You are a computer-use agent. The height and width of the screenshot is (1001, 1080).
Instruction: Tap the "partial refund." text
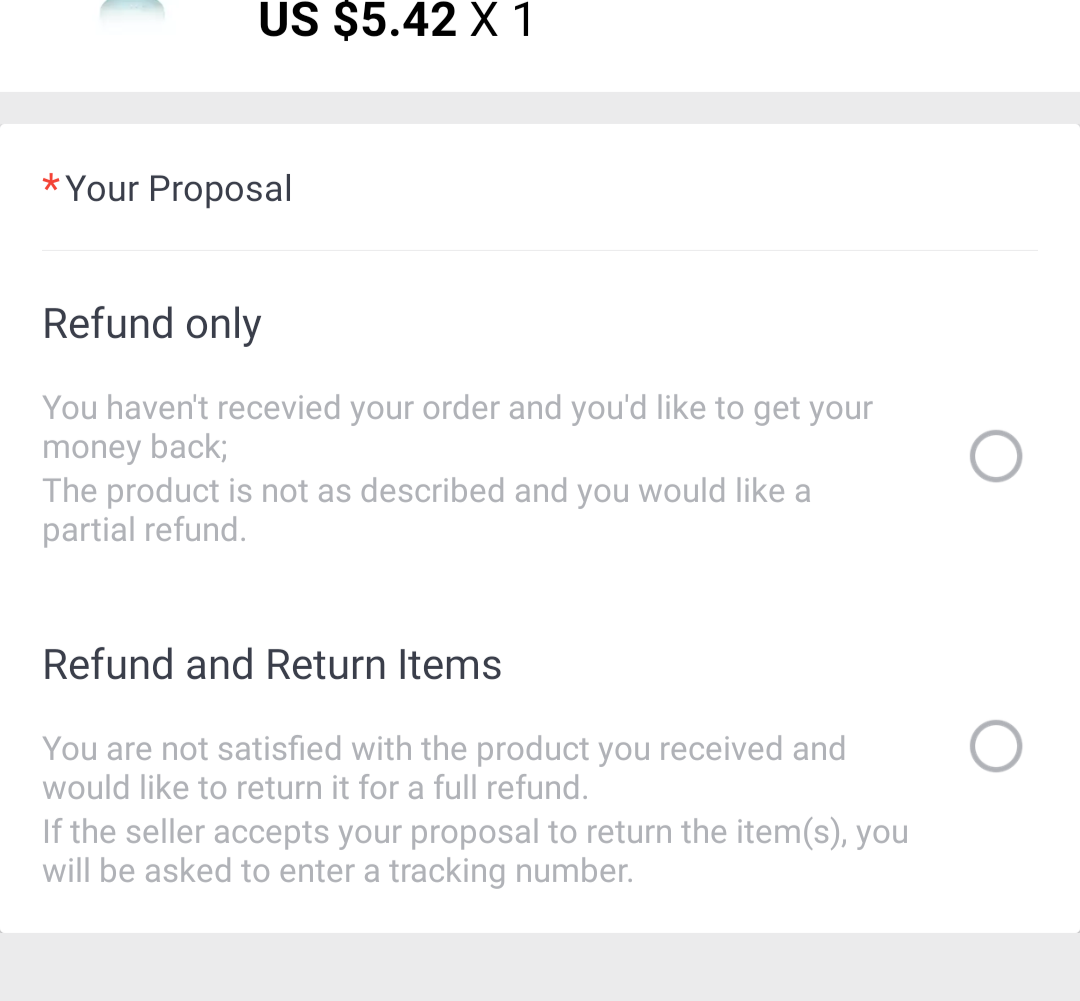[144, 530]
